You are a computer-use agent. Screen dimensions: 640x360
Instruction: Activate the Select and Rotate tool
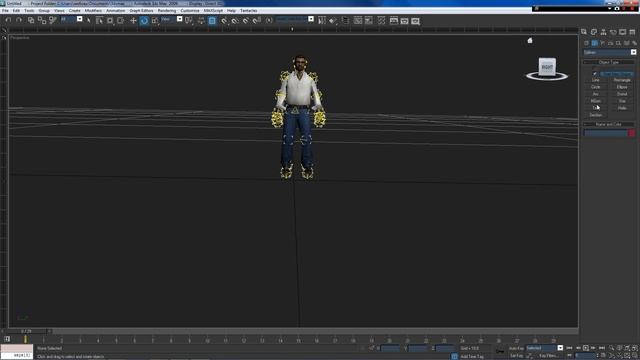point(144,20)
